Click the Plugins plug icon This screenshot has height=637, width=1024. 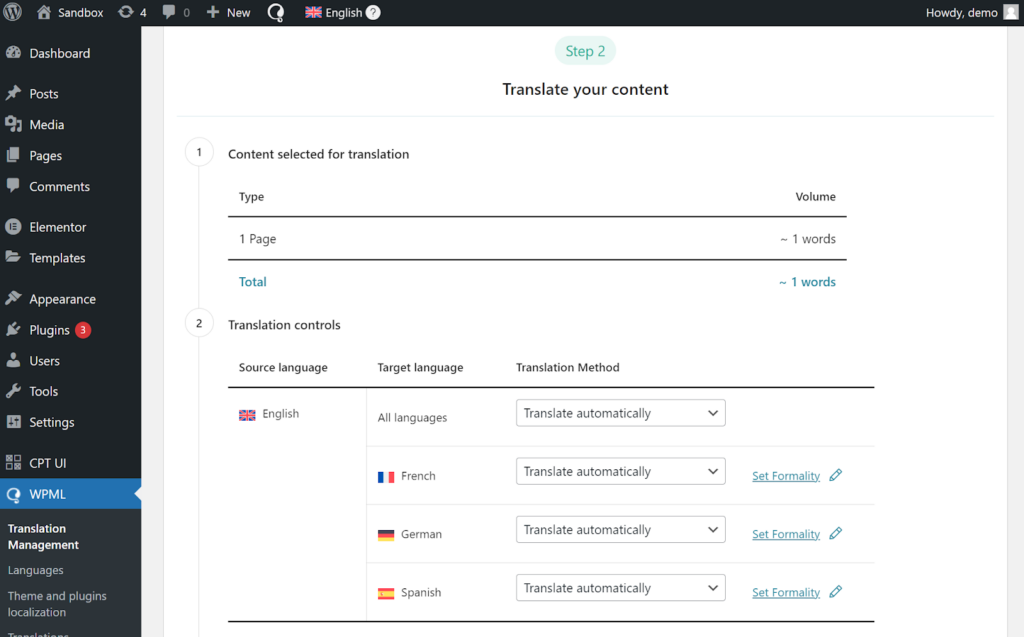(x=13, y=329)
